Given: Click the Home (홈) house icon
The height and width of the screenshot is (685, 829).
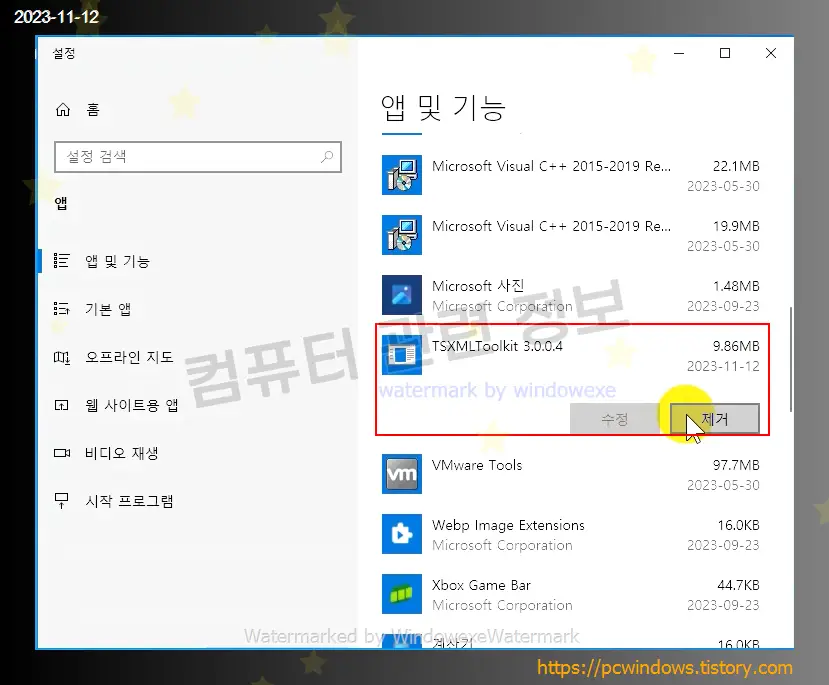Looking at the screenshot, I should [x=63, y=109].
